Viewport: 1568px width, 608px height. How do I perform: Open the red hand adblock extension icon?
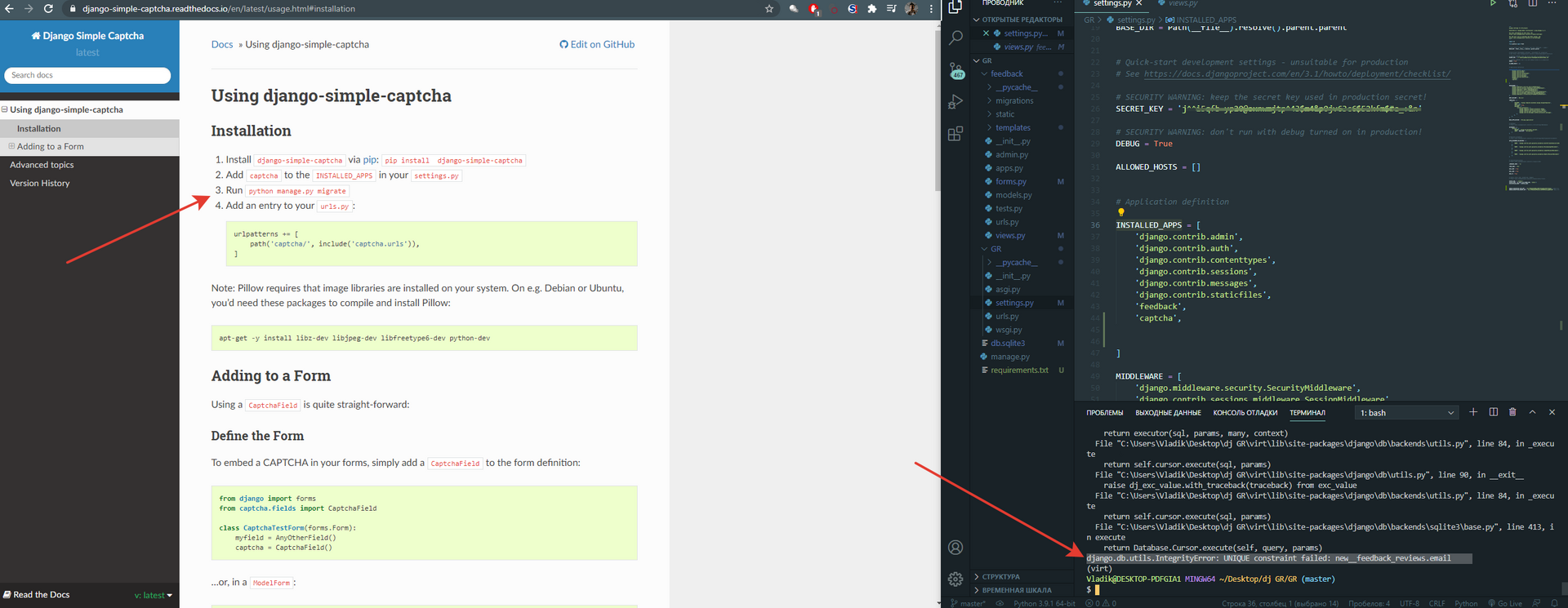click(813, 9)
